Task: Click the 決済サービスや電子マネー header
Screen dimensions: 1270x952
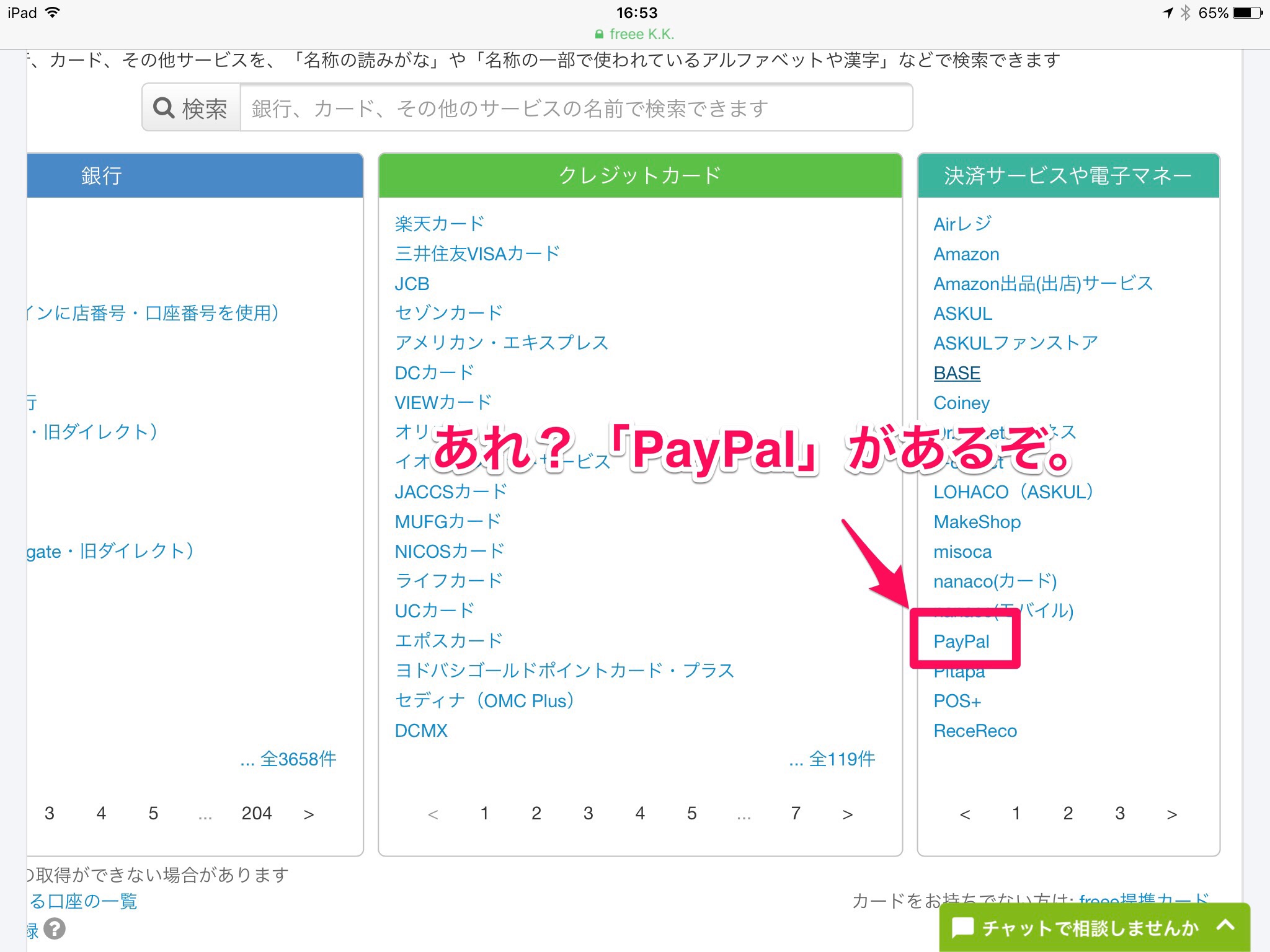Action: coord(1068,175)
